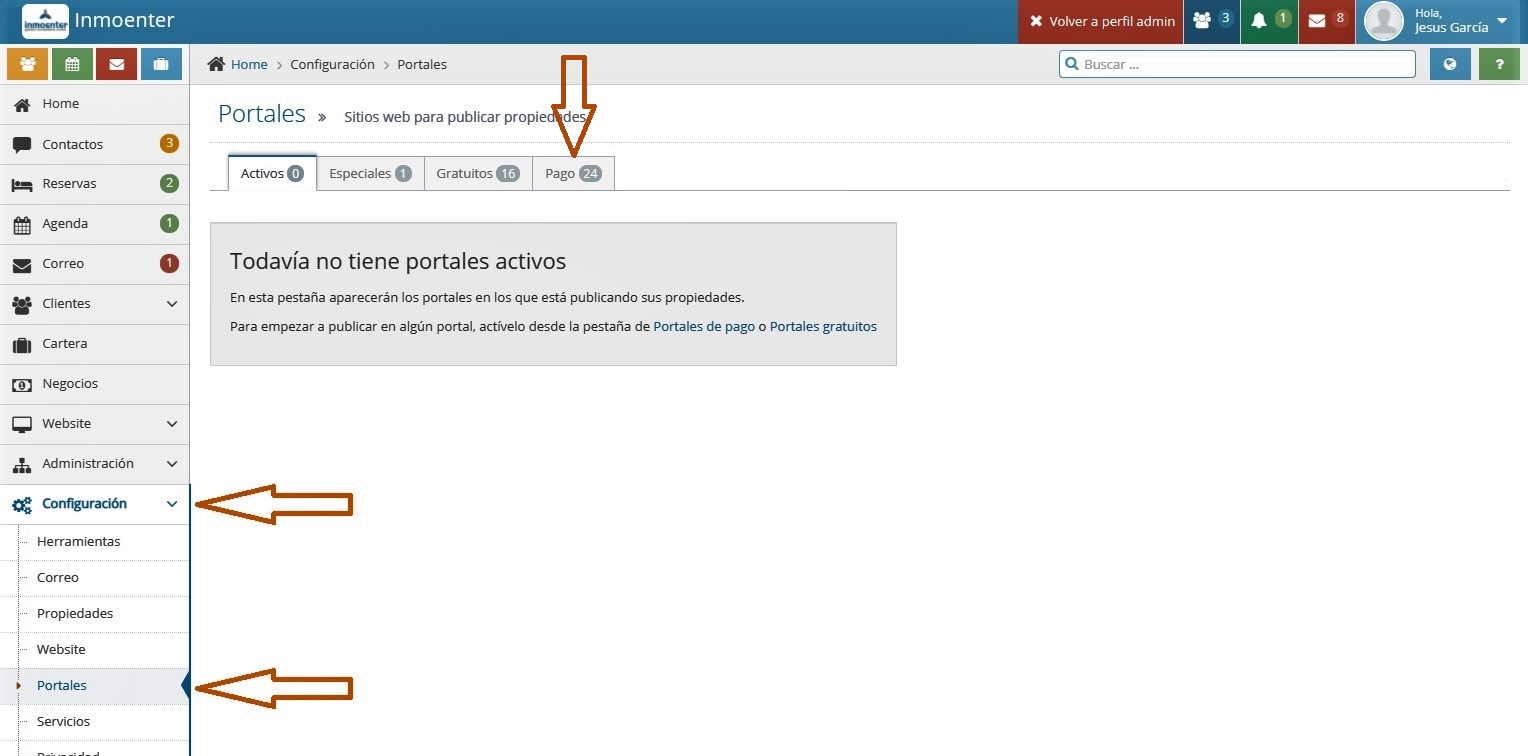Click Volver a perfil admin
This screenshot has width=1528, height=756.
pos(1101,21)
